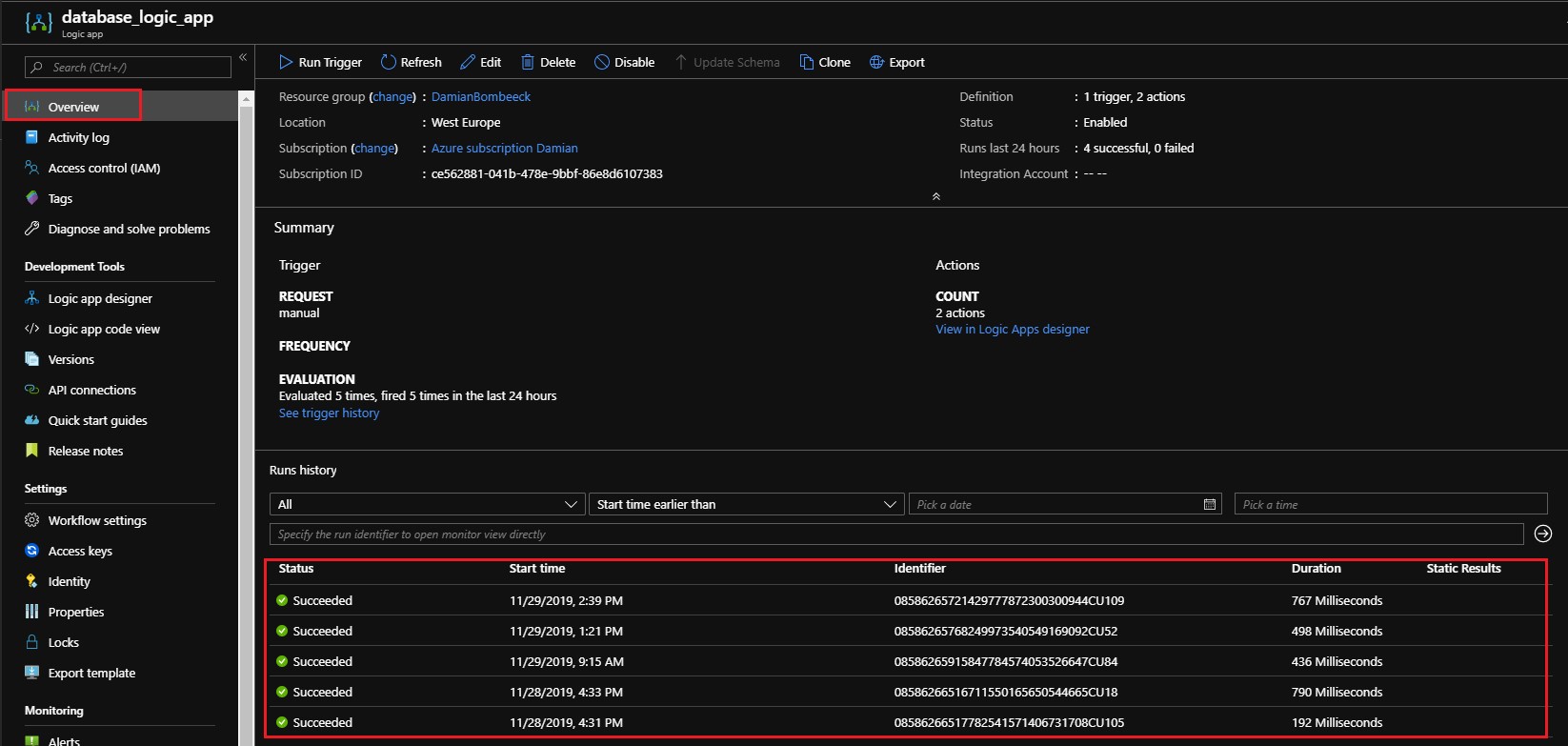
Task: Open Activity log in sidebar
Action: (x=79, y=137)
